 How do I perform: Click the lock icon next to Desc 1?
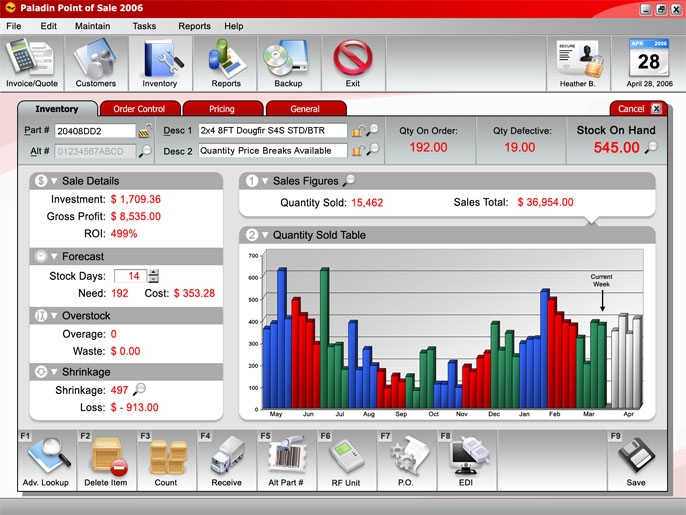pos(357,131)
